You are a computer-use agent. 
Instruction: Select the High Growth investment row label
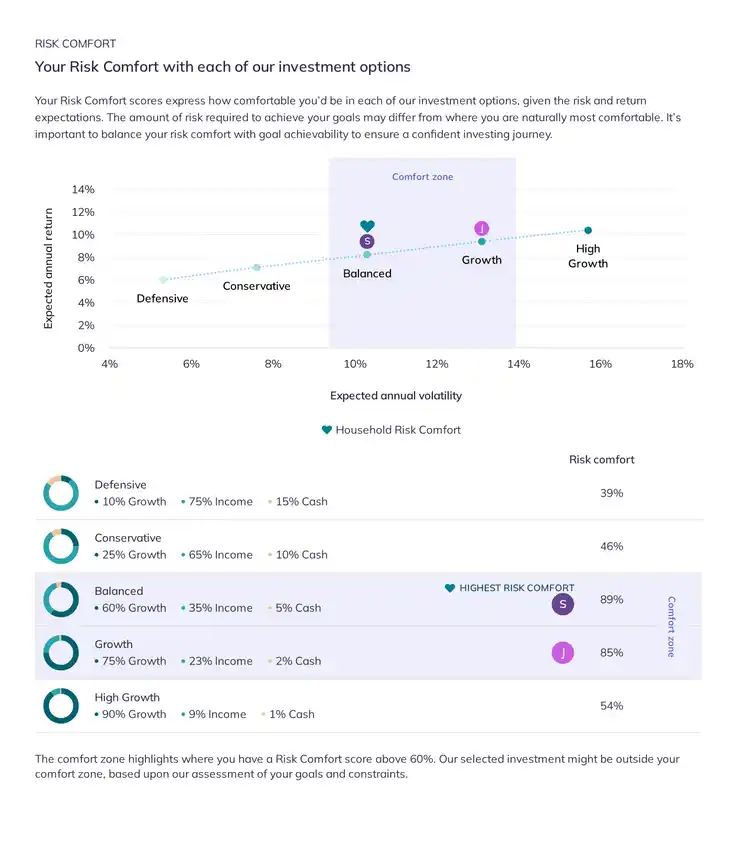point(127,697)
